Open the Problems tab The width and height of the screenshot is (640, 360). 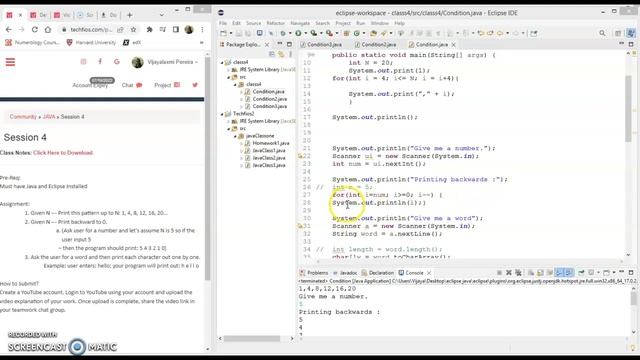(313, 273)
